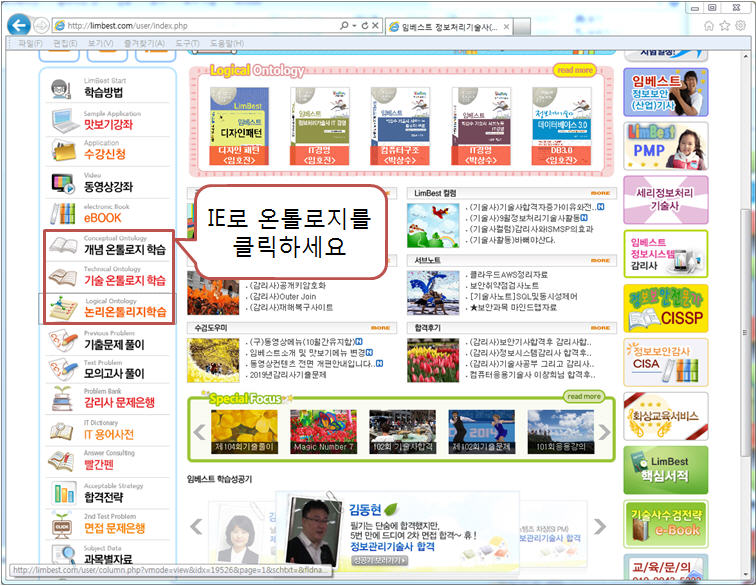
Task: Click the 논리온톨리지학습 network icon
Action: click(63, 309)
